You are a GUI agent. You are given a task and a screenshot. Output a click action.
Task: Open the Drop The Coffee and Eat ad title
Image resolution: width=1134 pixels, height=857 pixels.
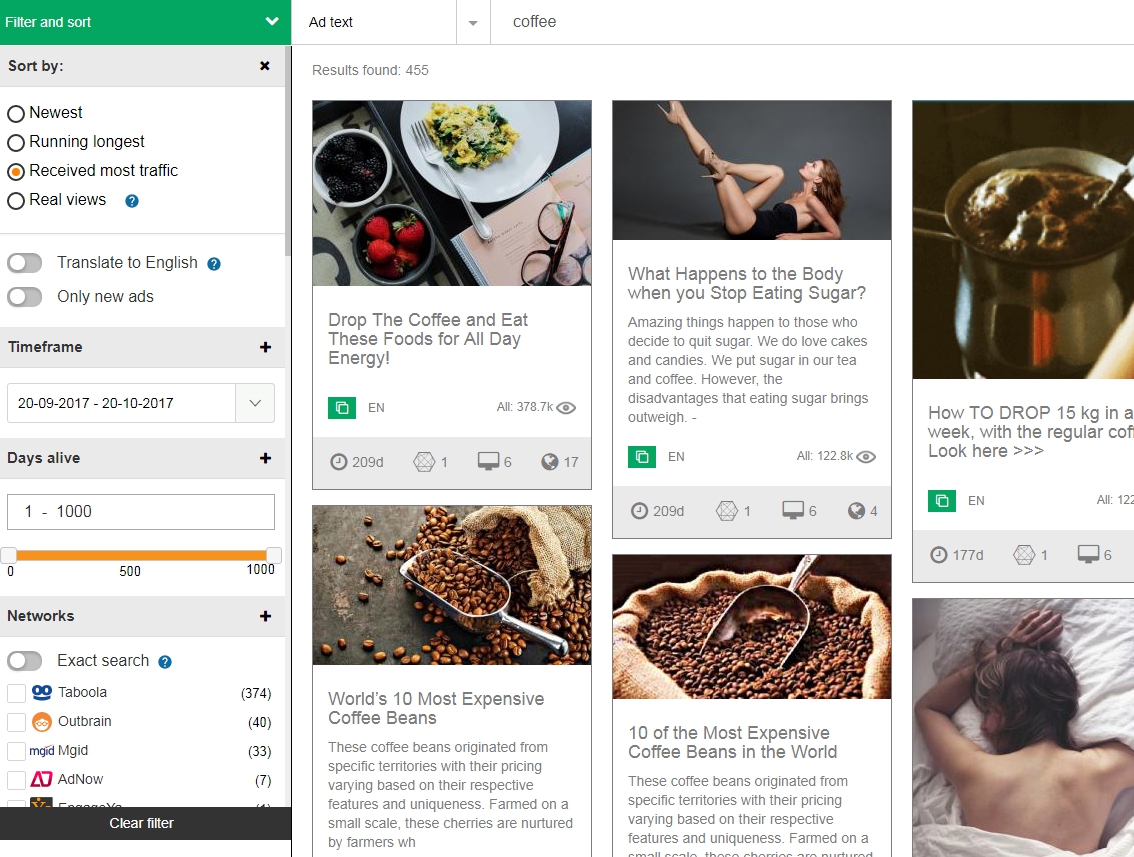(x=428, y=339)
